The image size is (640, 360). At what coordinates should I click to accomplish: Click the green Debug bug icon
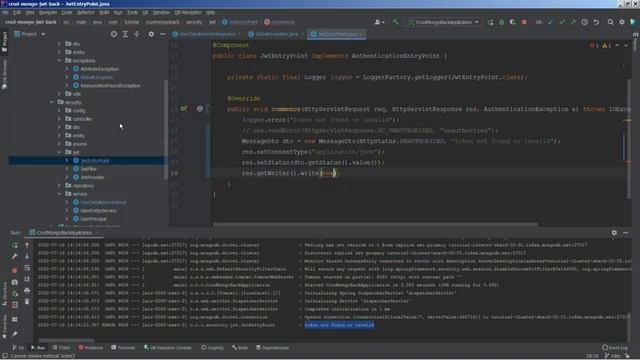[502, 22]
